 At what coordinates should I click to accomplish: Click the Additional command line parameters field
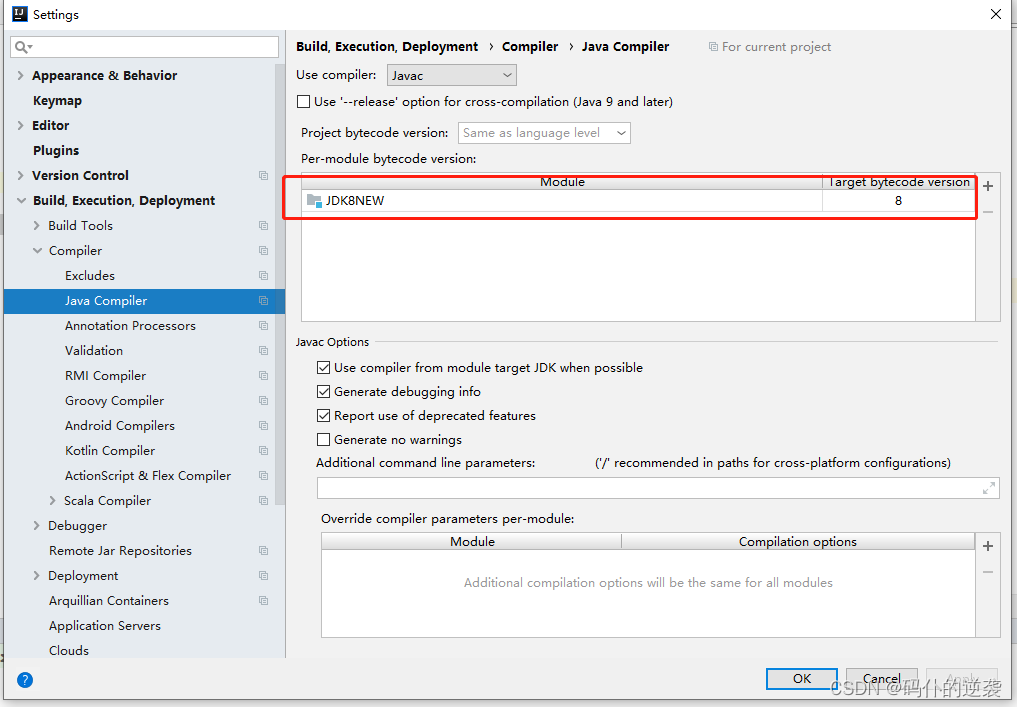tap(658, 488)
